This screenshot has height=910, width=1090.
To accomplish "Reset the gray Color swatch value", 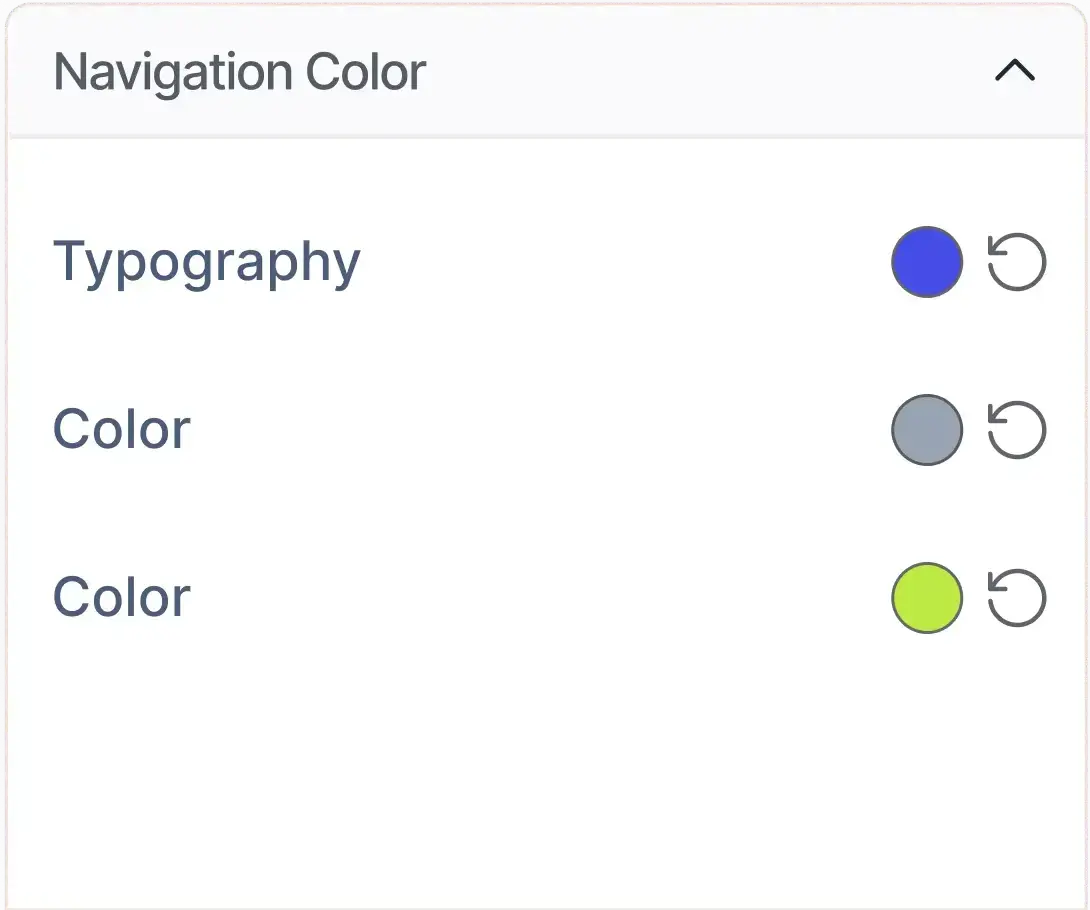I will tap(1016, 430).
